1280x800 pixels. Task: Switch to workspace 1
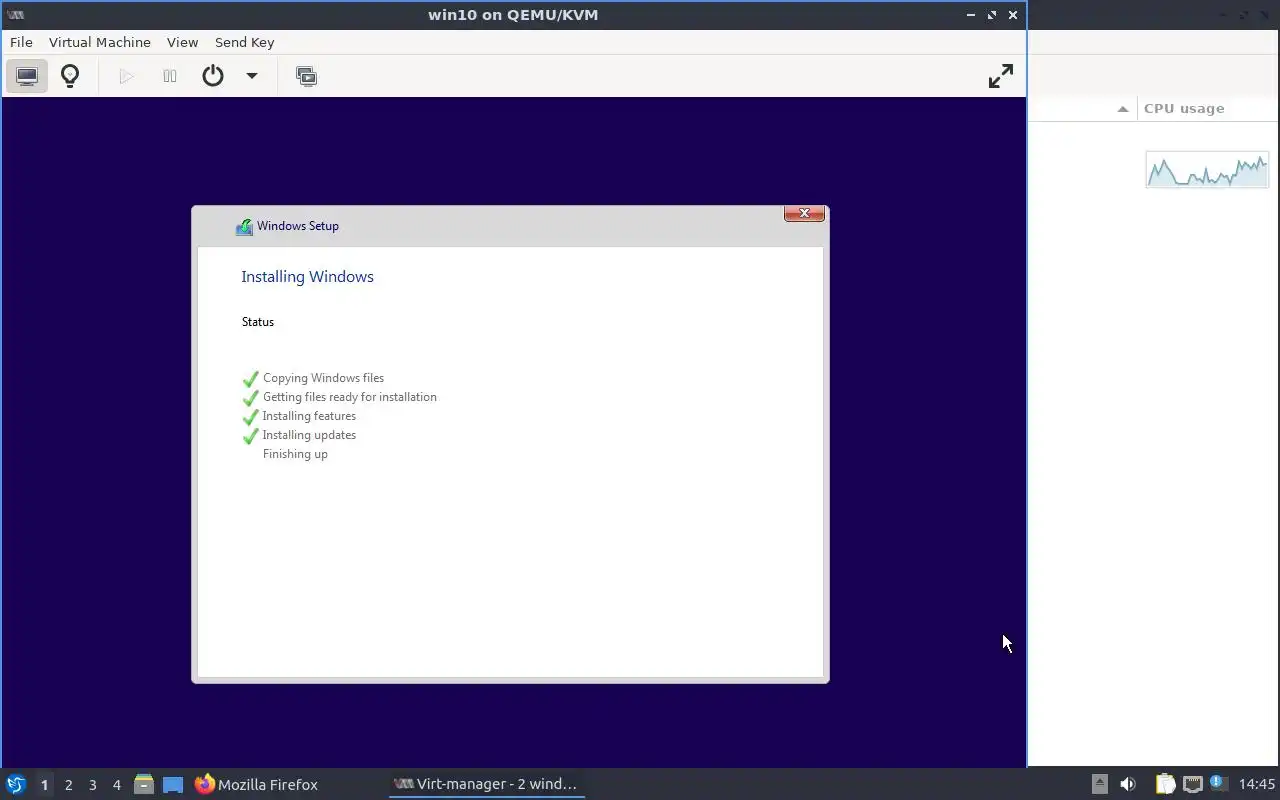[44, 785]
